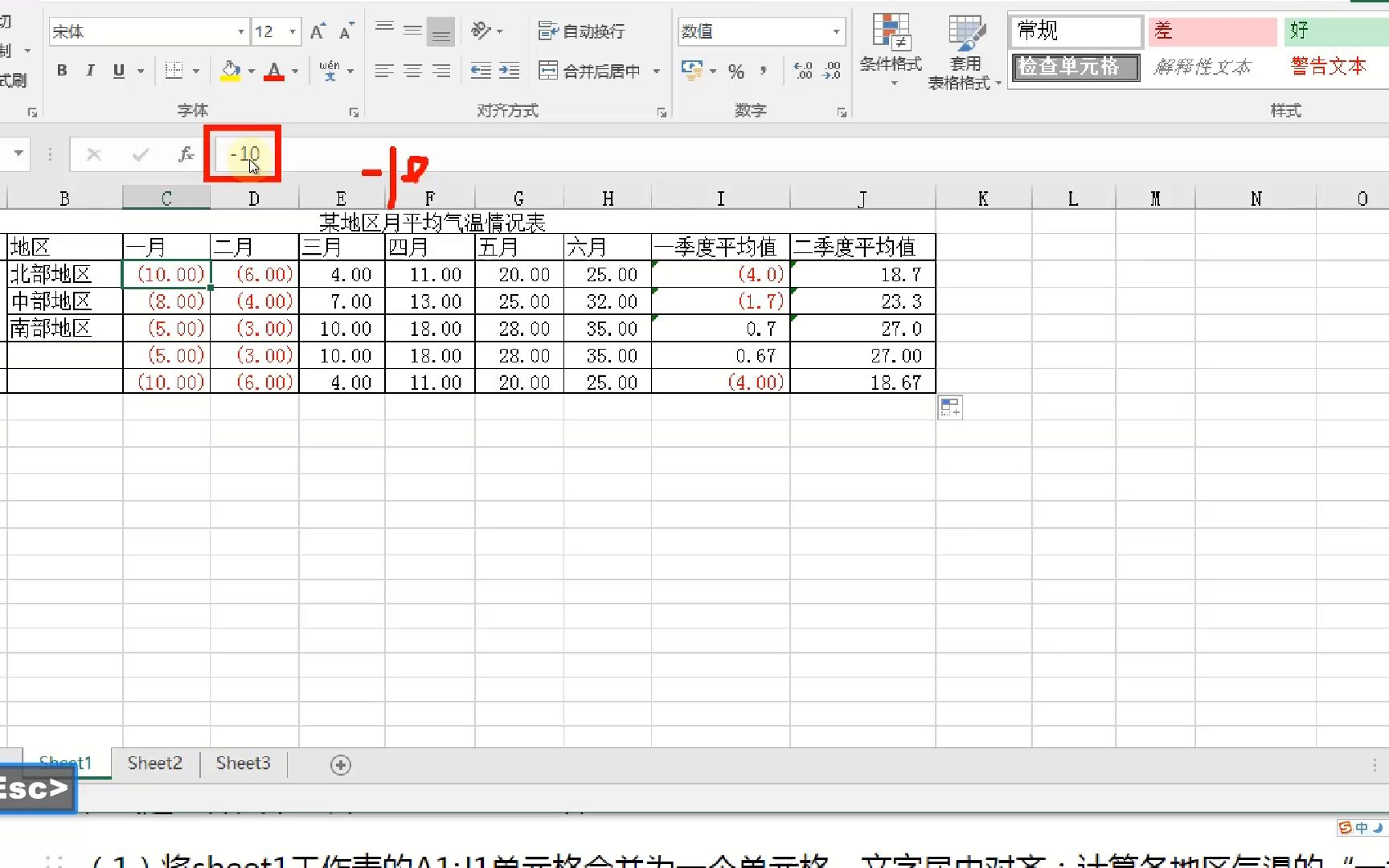Expand borders options arrow

tap(195, 71)
